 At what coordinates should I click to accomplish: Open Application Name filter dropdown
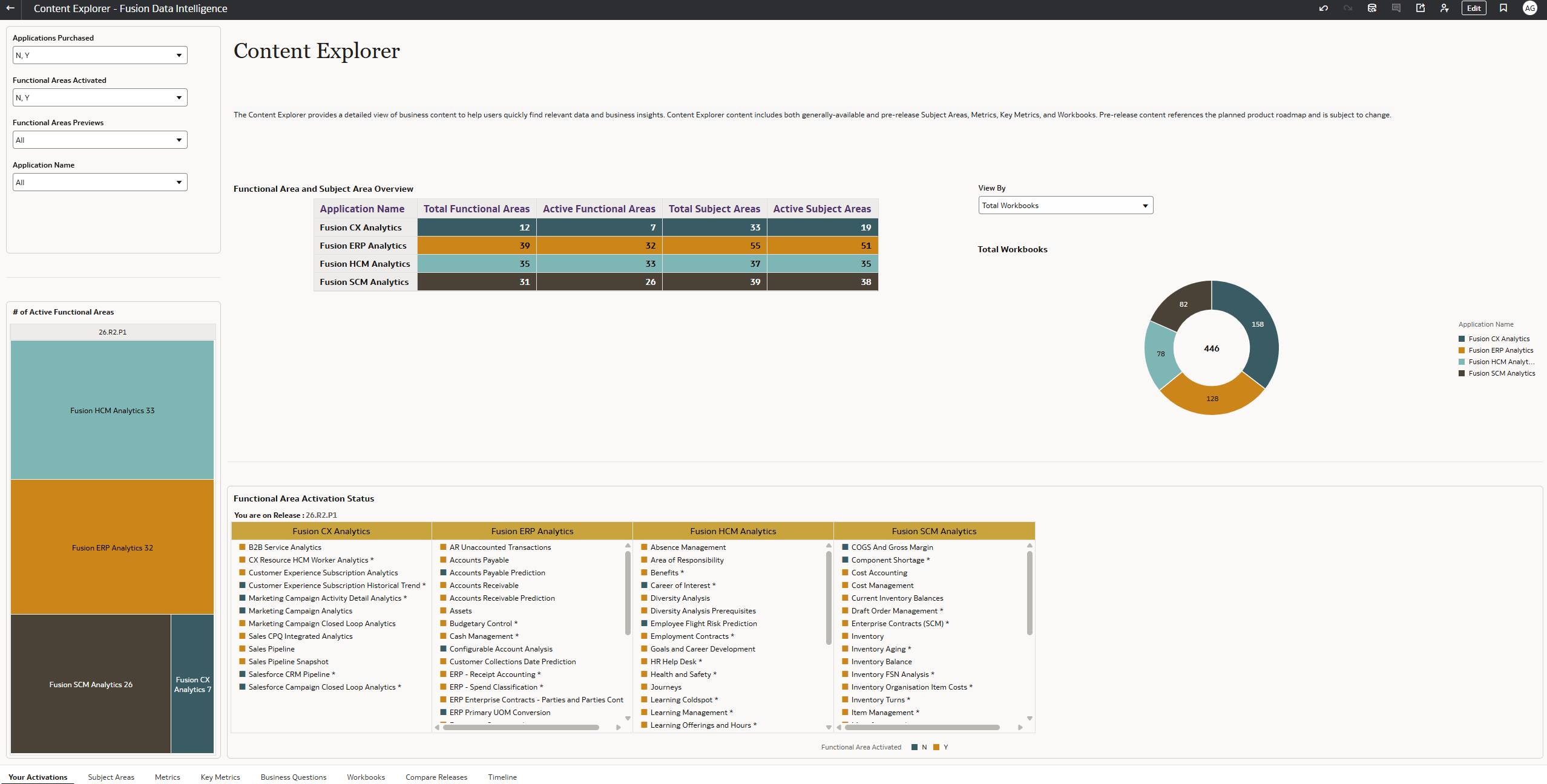coord(100,182)
